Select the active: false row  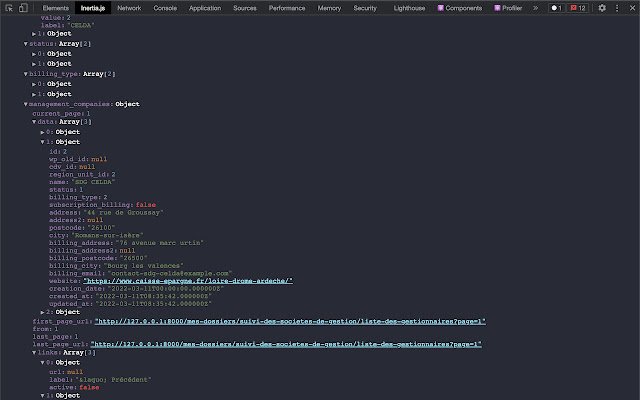pos(74,387)
